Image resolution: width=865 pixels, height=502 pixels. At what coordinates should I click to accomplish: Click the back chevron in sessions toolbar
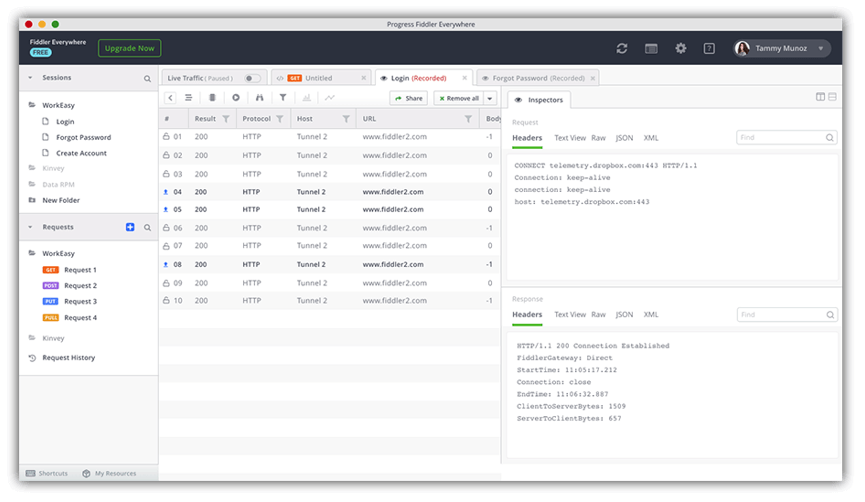pos(170,98)
